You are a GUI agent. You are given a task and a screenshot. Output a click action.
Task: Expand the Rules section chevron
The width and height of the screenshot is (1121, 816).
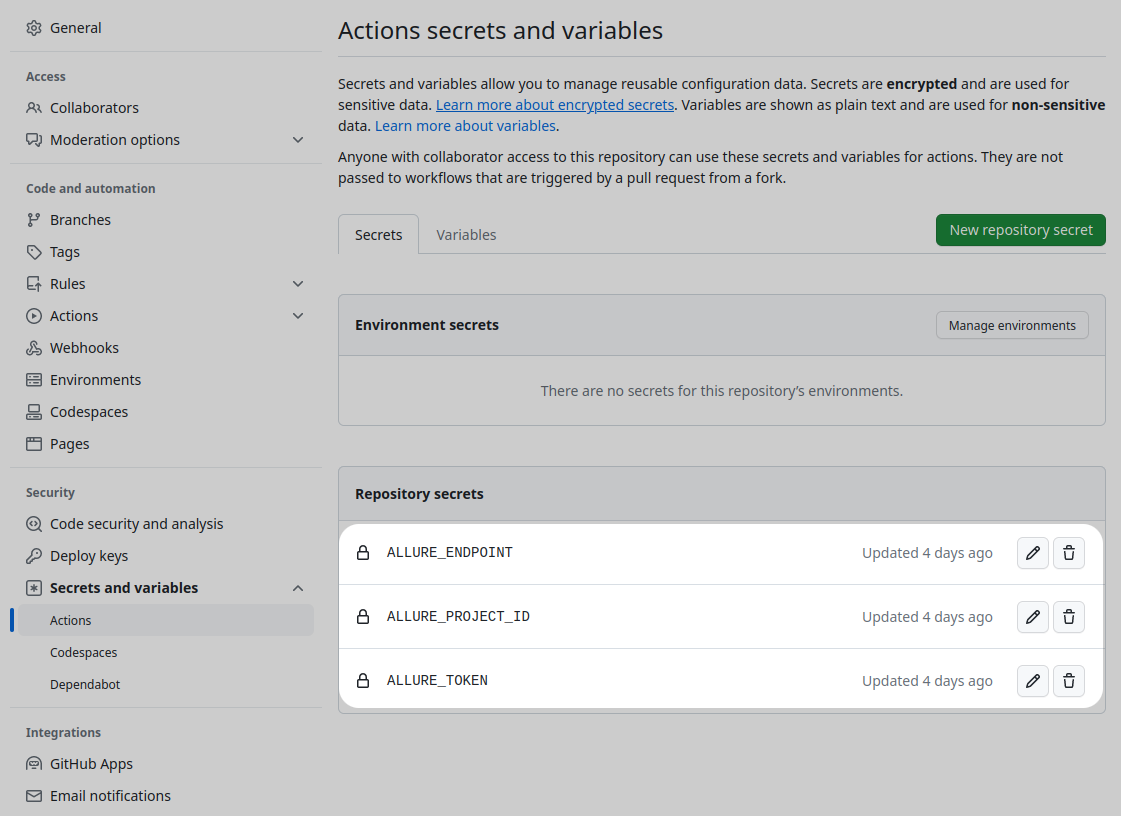pos(297,283)
